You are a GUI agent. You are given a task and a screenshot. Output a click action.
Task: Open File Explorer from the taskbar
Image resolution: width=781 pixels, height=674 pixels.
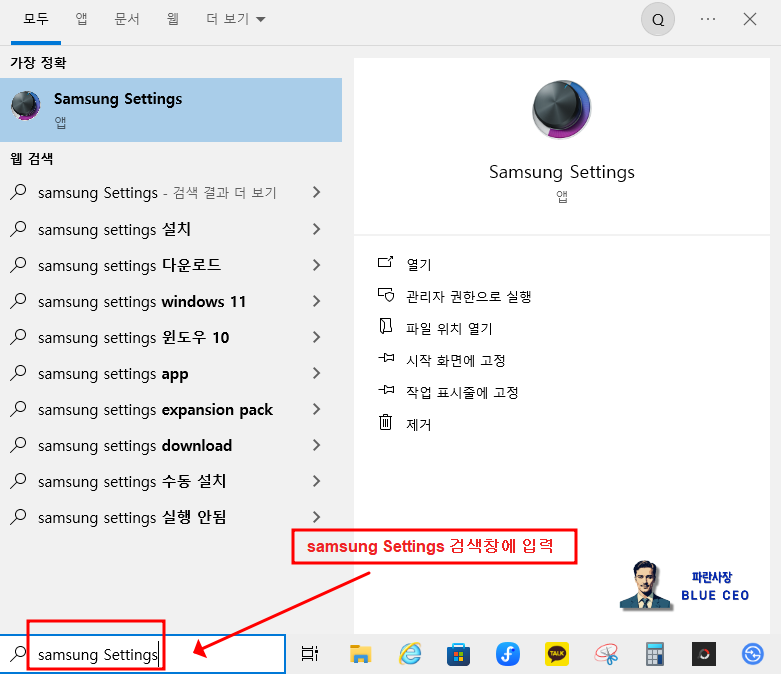tap(360, 654)
